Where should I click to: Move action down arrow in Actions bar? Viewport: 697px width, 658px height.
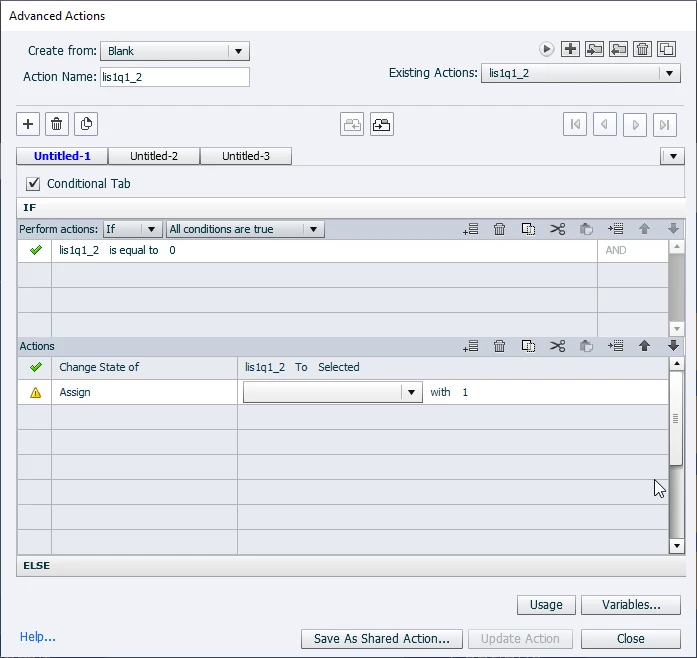673,346
